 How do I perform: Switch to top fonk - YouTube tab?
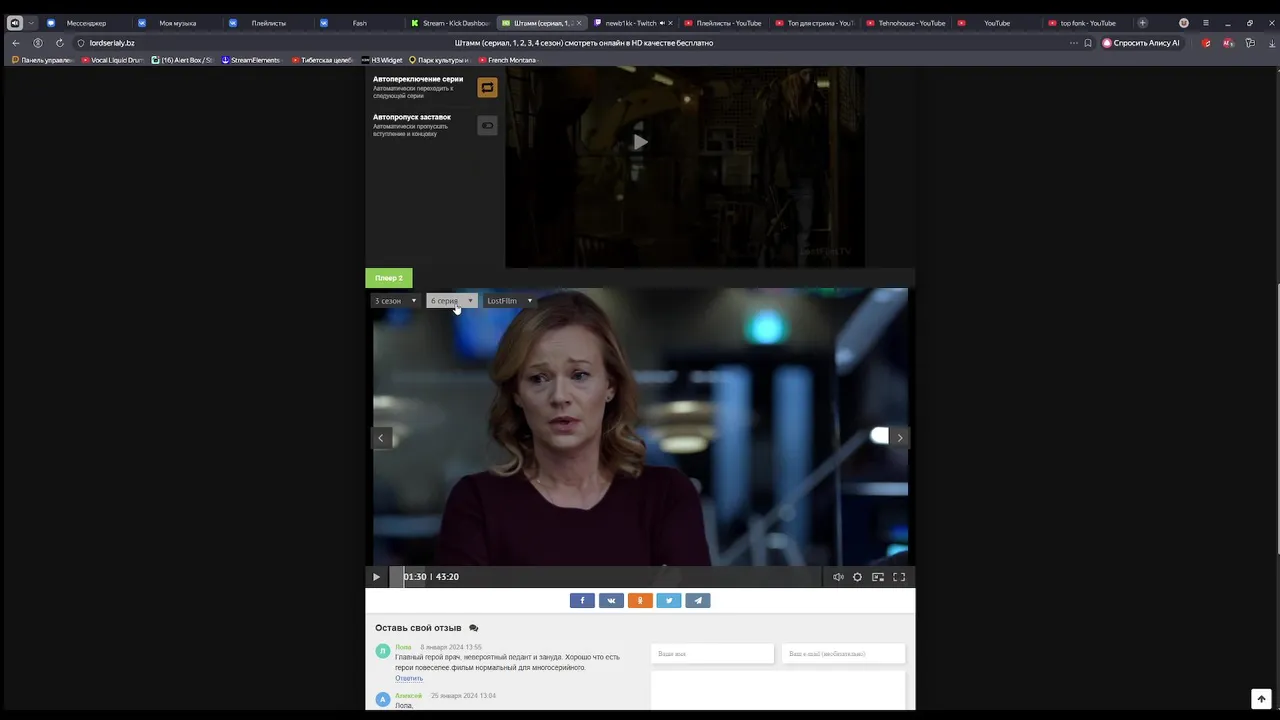click(1088, 23)
